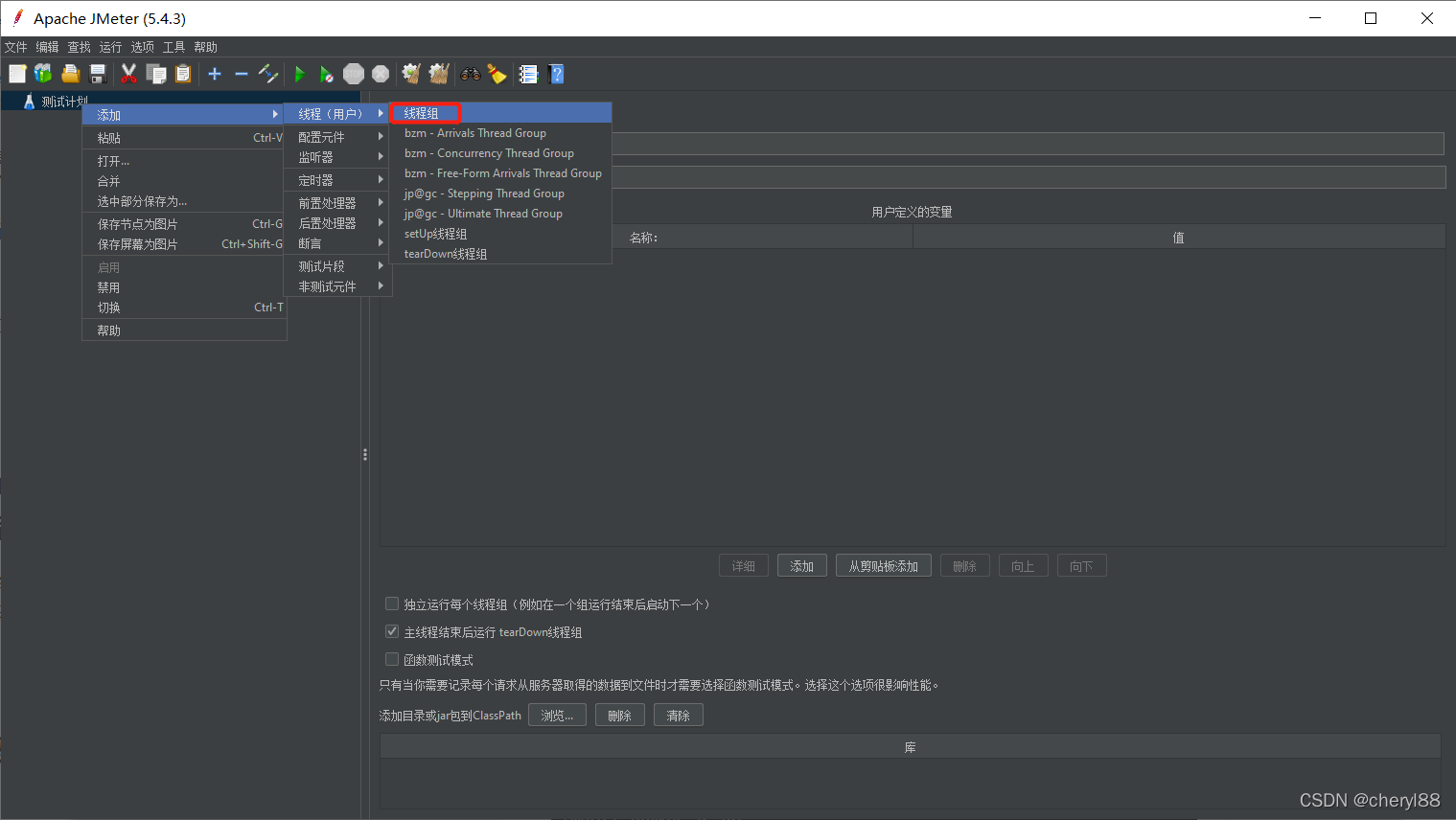Click the Expand all plus icon
Image resolution: width=1456 pixels, height=820 pixels.
pyautogui.click(x=215, y=74)
